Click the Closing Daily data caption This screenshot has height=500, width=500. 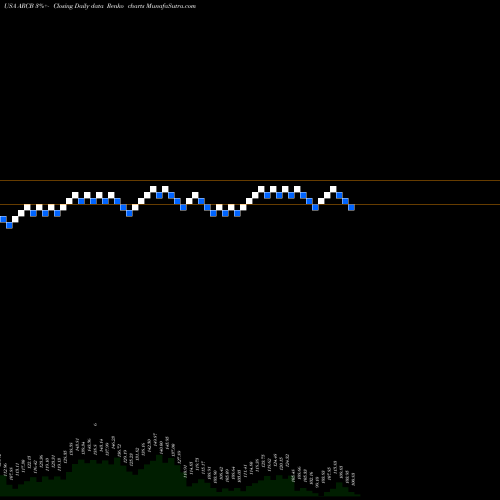pos(78,6)
